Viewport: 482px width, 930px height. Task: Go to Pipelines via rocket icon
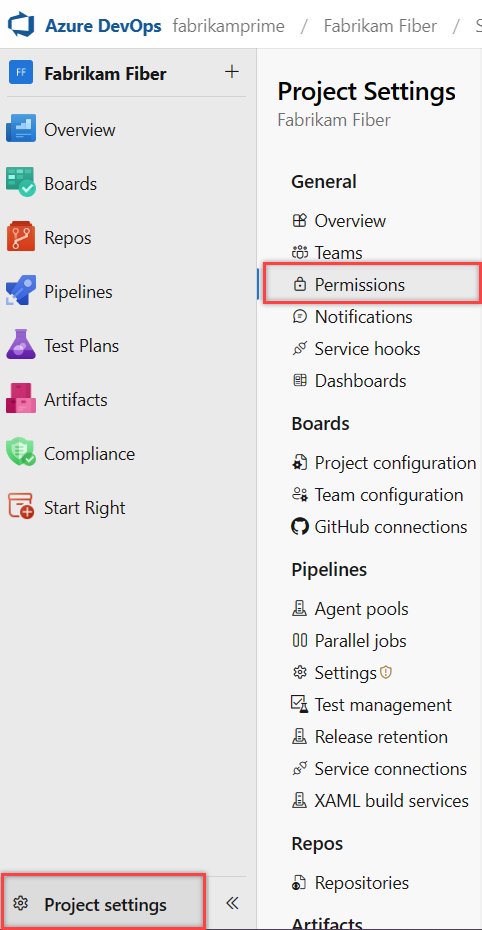[x=21, y=291]
